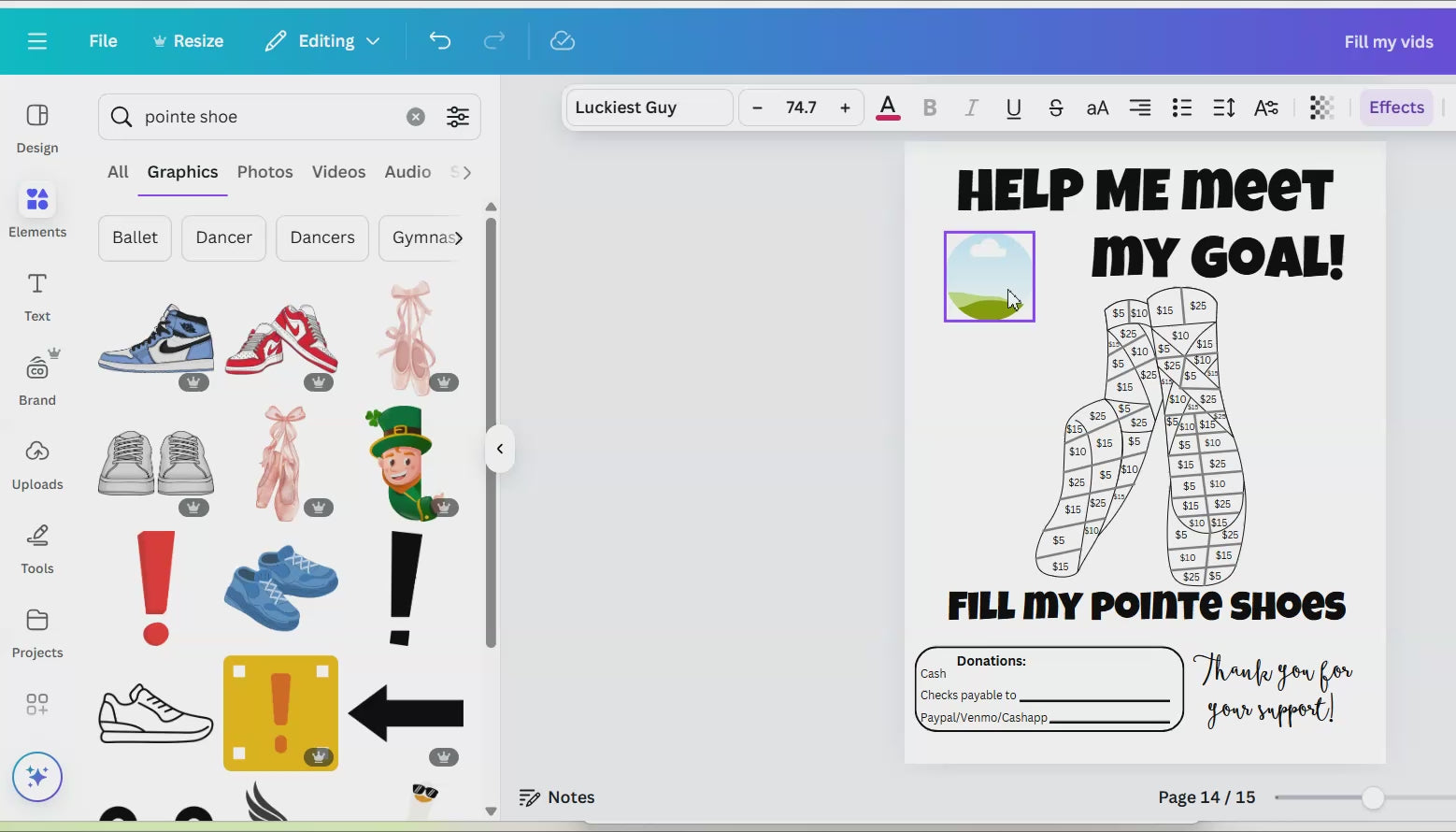This screenshot has width=1456, height=832.
Task: Click the Effects button
Action: point(1396,108)
